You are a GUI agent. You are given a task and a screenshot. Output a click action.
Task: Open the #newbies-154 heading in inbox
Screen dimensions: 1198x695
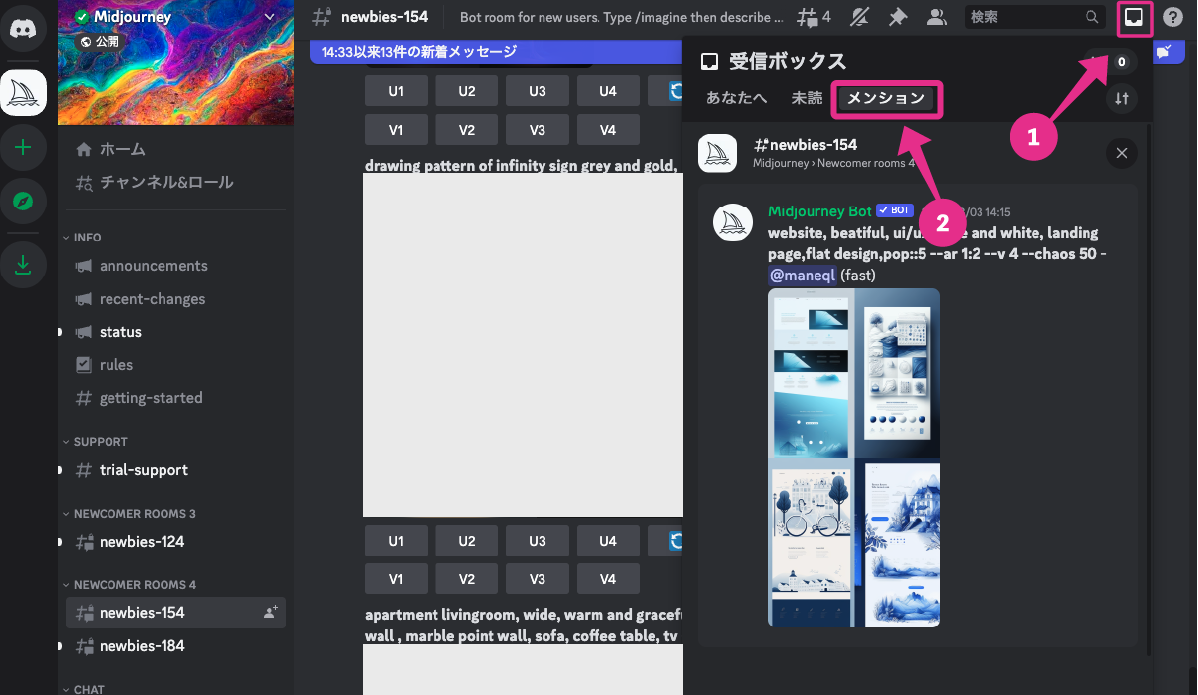coord(805,144)
